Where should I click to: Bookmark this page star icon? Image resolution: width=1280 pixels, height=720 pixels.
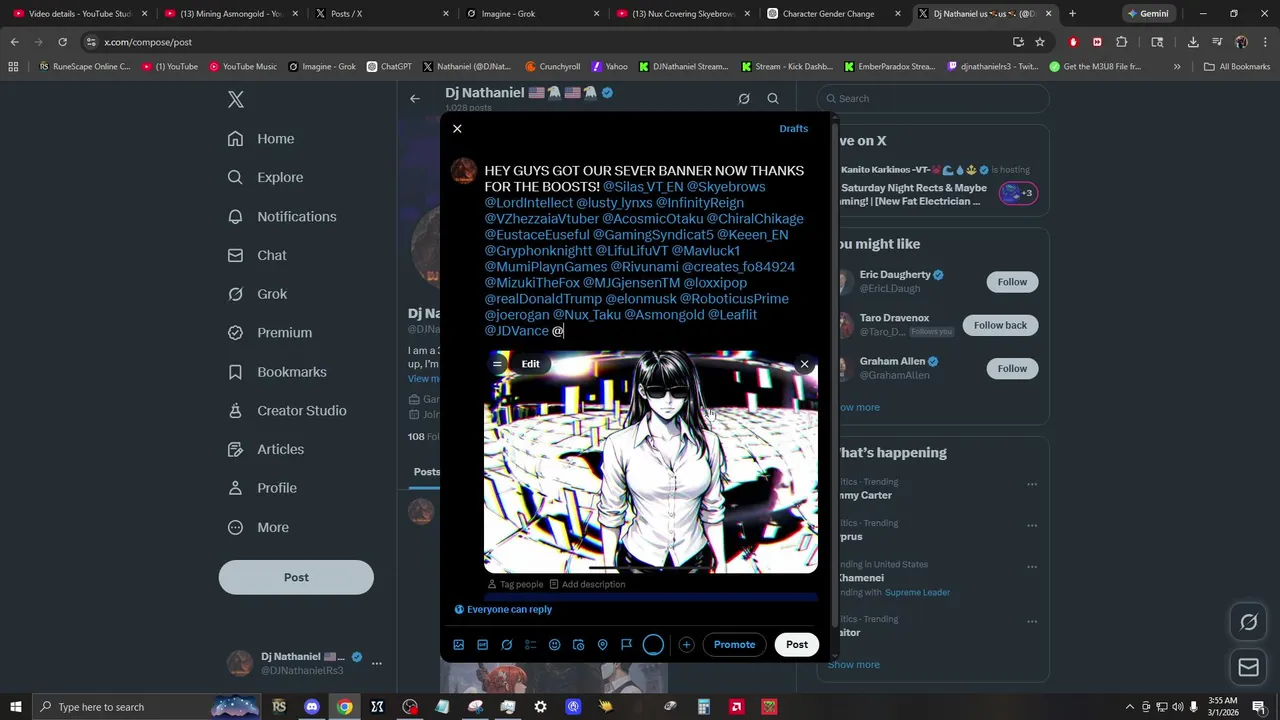tap(1040, 42)
